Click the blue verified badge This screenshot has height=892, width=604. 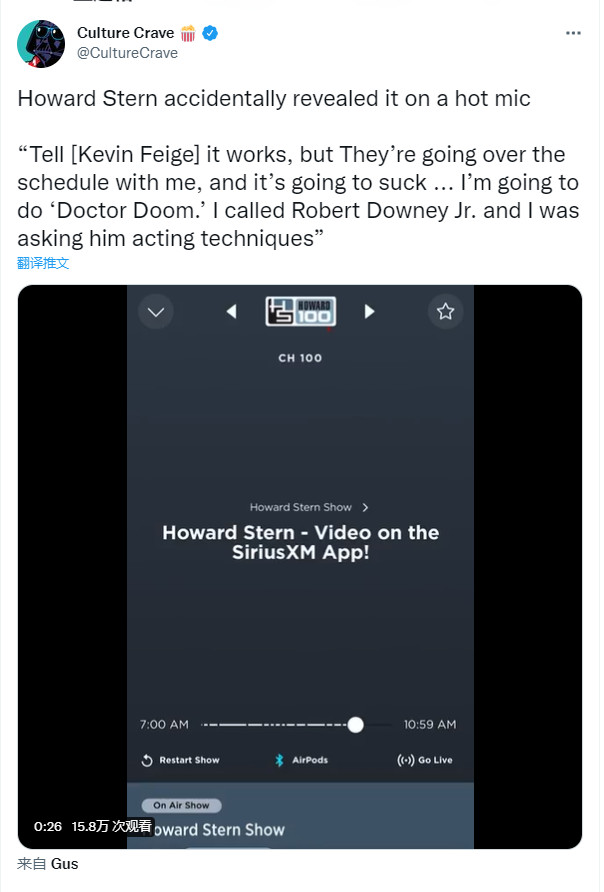pyautogui.click(x=211, y=34)
